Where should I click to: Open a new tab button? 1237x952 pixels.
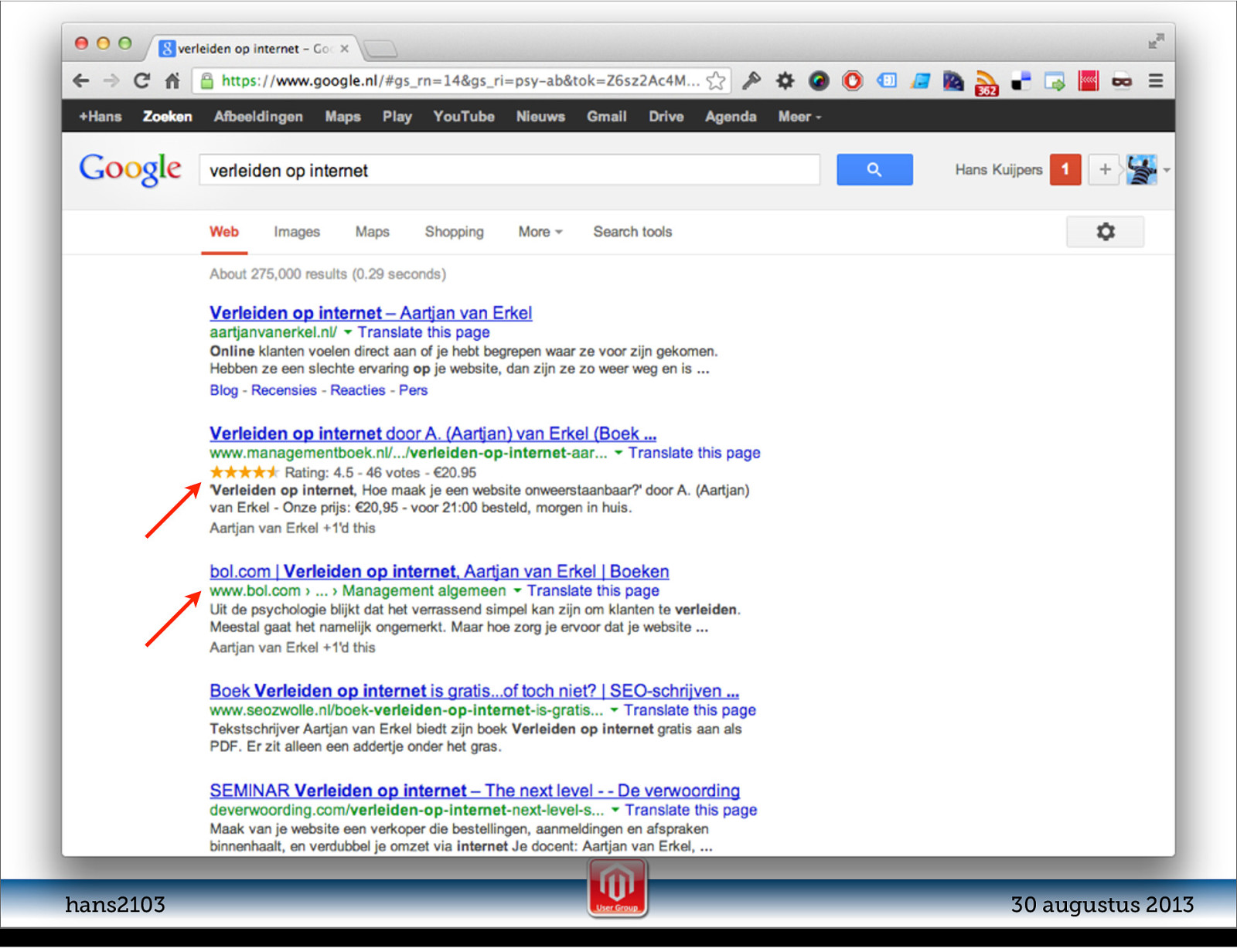point(380,49)
